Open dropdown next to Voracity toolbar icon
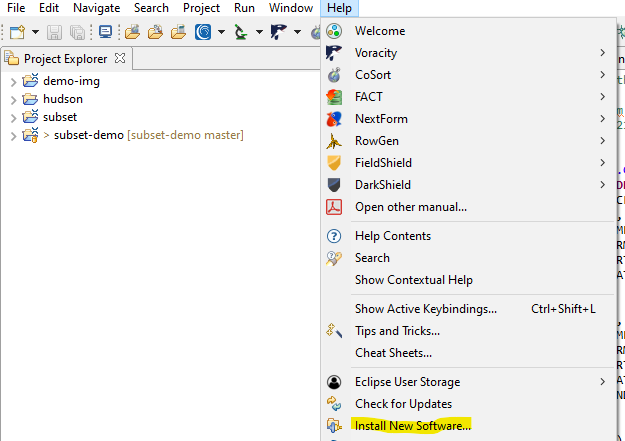Image resolution: width=625 pixels, height=441 pixels. [297, 32]
